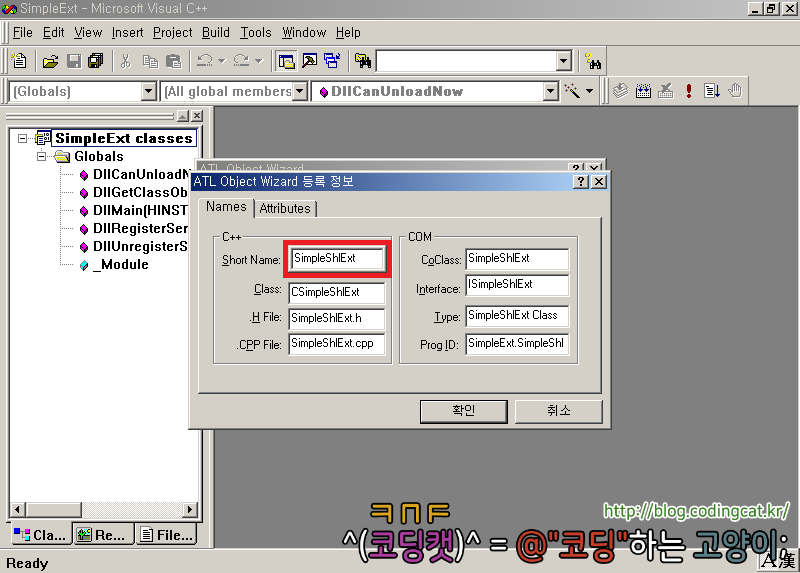Open the View menu
Screen dimensions: 800x573
click(88, 33)
